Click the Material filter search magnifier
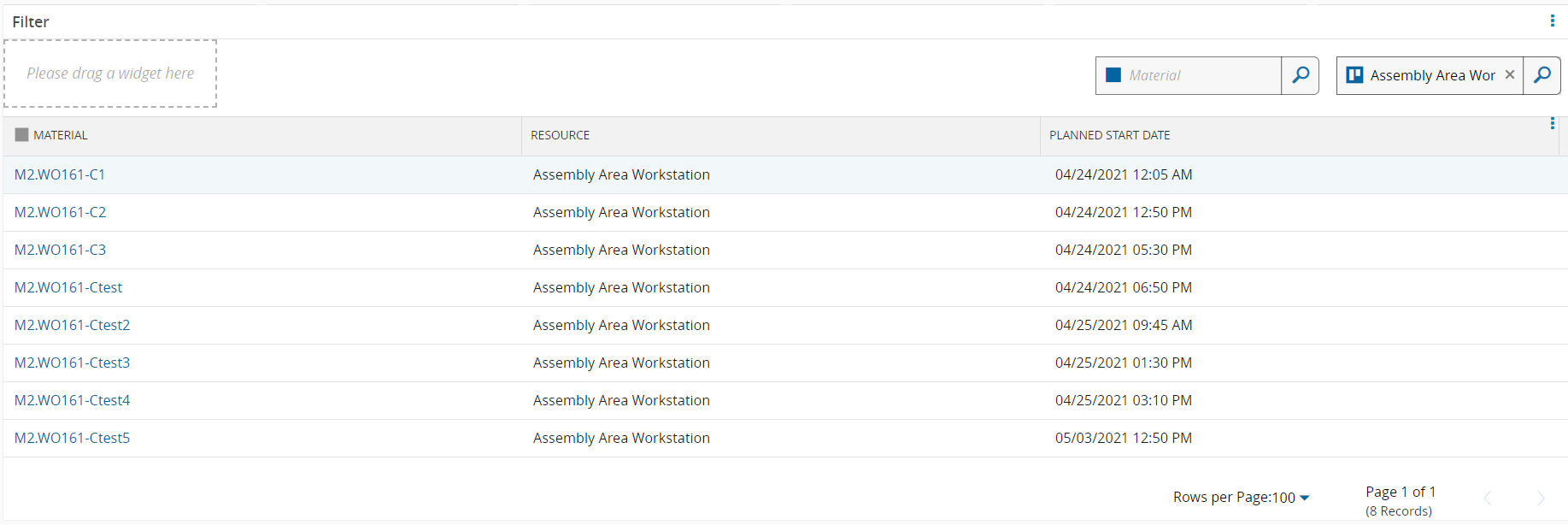Screen dimensions: 1568x525 point(1300,75)
